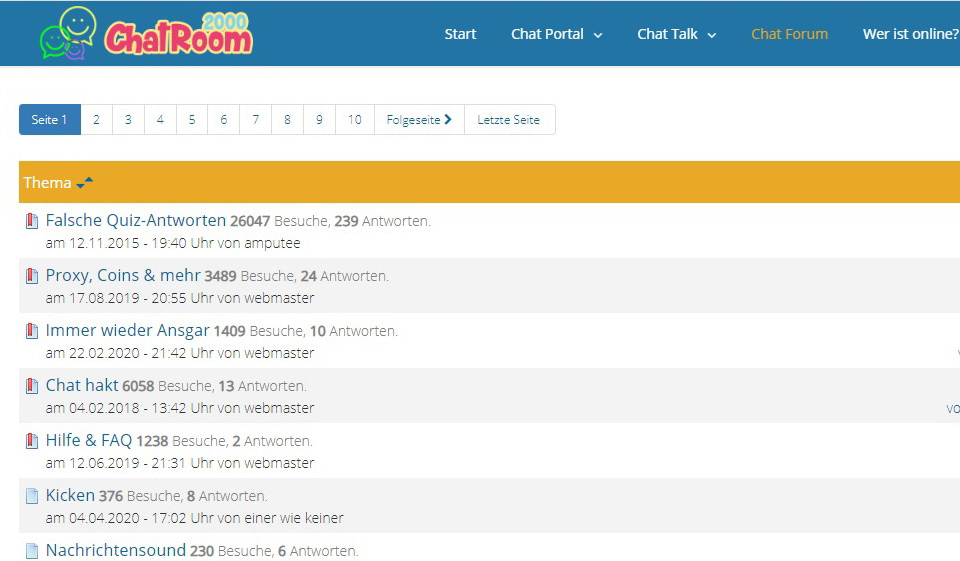Viewport: 960px width, 561px height.
Task: Go to forum page 10
Action: pos(354,119)
